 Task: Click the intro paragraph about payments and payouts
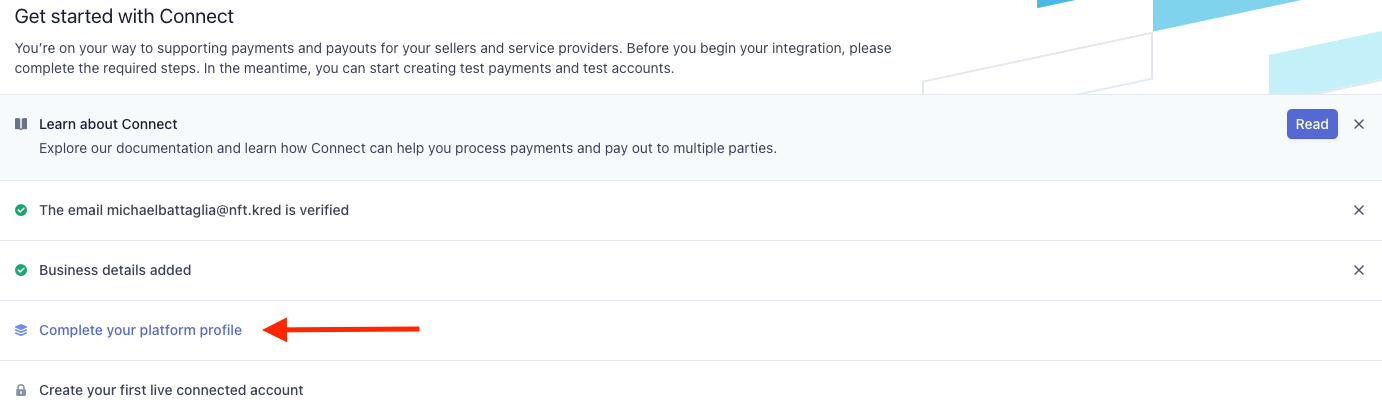point(453,58)
